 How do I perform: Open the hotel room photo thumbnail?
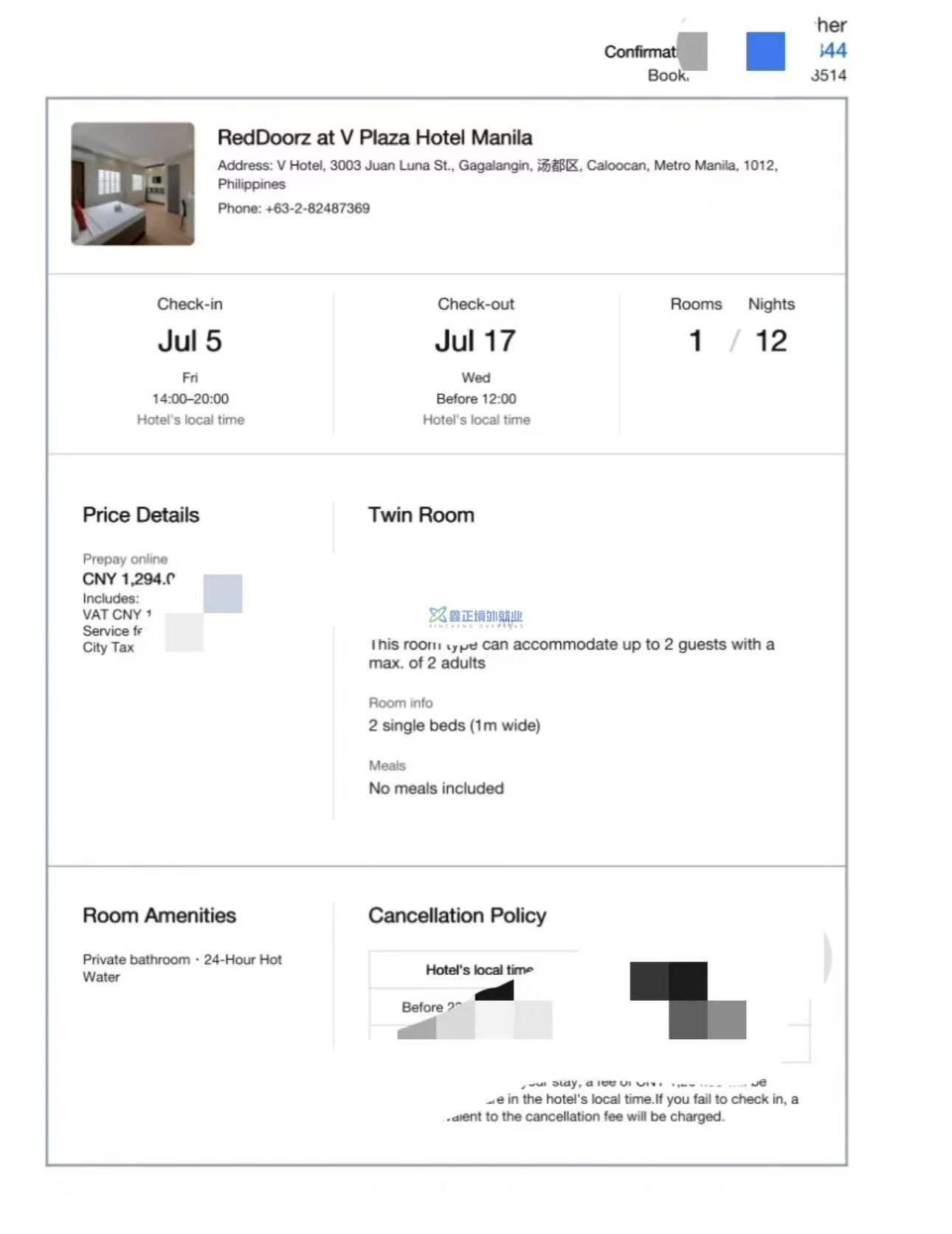(133, 184)
